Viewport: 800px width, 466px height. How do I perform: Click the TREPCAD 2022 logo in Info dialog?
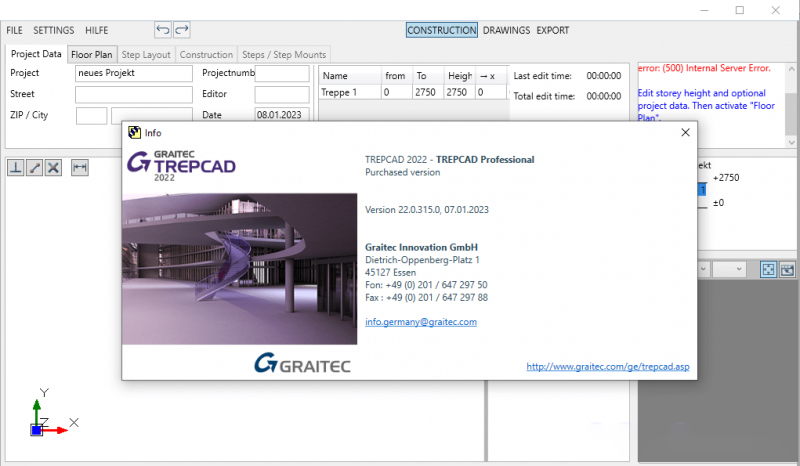pyautogui.click(x=182, y=166)
